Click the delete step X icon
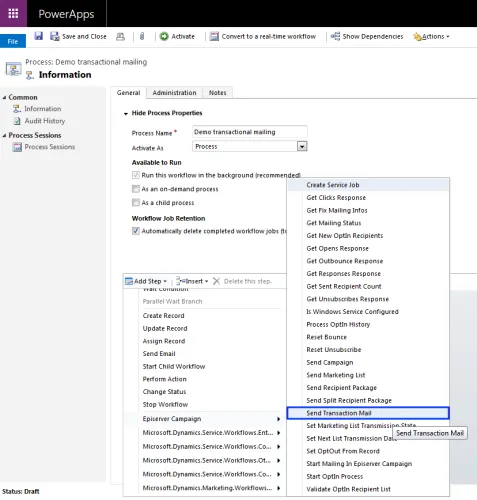This screenshot has height=500, width=477. (x=216, y=281)
